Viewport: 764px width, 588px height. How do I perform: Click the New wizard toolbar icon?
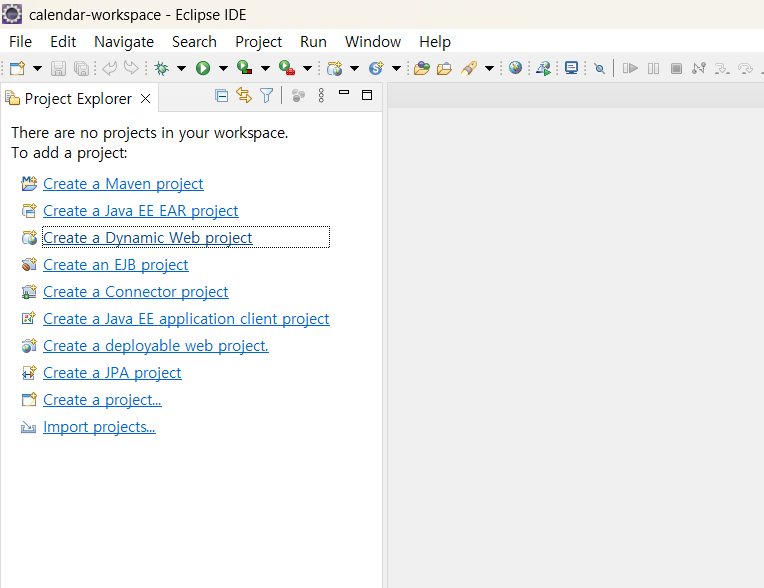pos(17,68)
